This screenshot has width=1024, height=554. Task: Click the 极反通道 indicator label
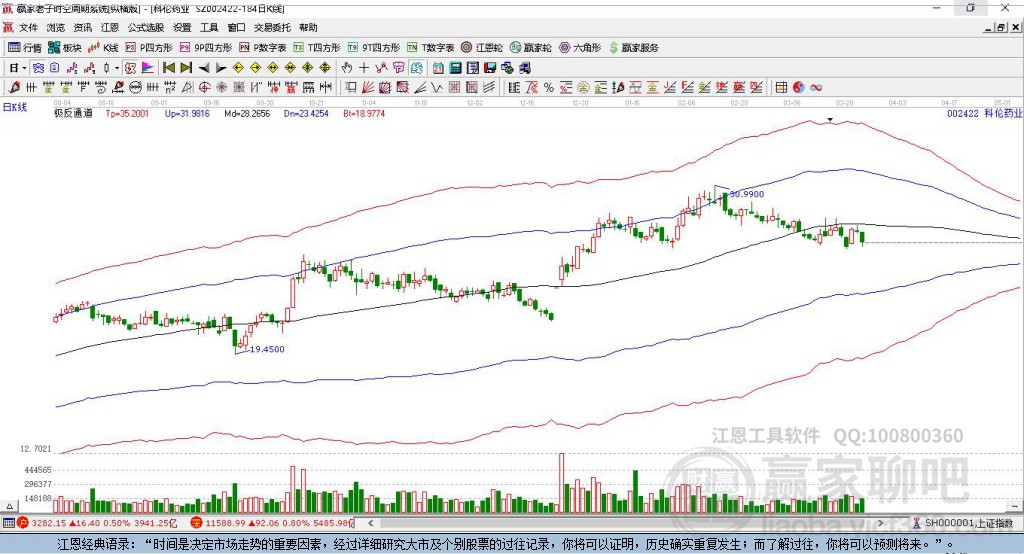73,113
